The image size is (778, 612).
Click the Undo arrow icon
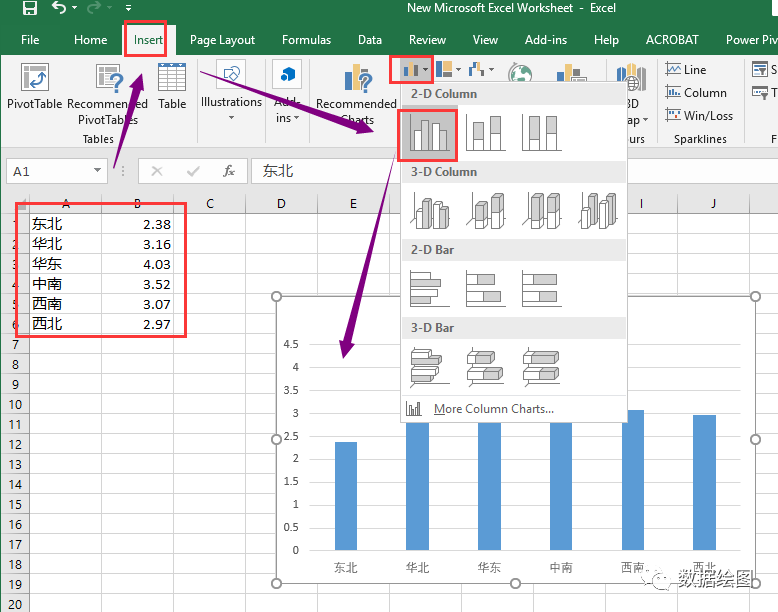pyautogui.click(x=59, y=8)
